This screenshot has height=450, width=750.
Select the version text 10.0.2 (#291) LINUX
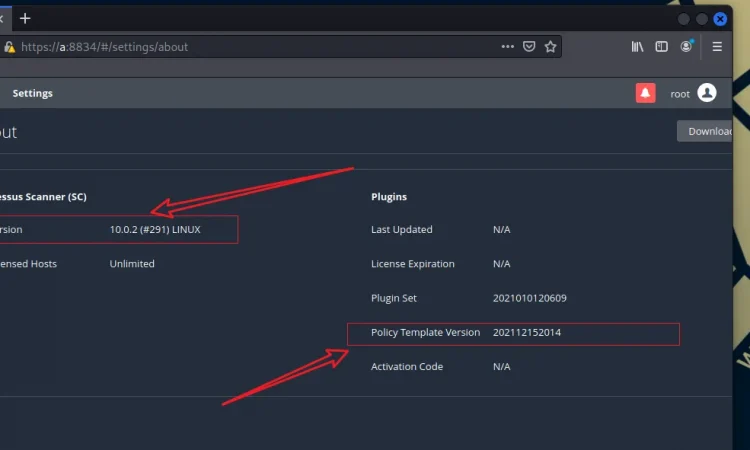pyautogui.click(x=155, y=230)
